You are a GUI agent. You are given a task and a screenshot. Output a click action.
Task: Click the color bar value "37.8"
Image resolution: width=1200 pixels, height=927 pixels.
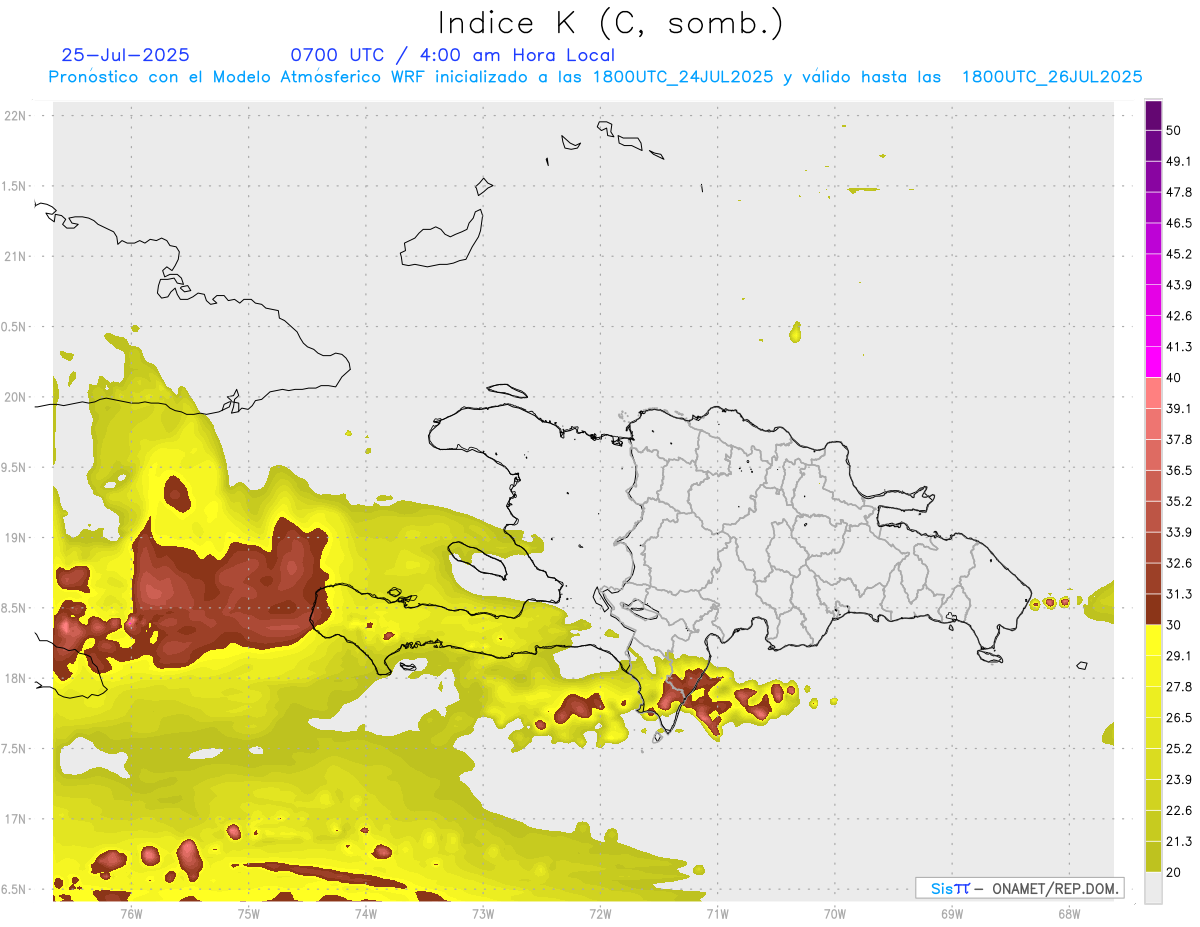[x=1179, y=440]
